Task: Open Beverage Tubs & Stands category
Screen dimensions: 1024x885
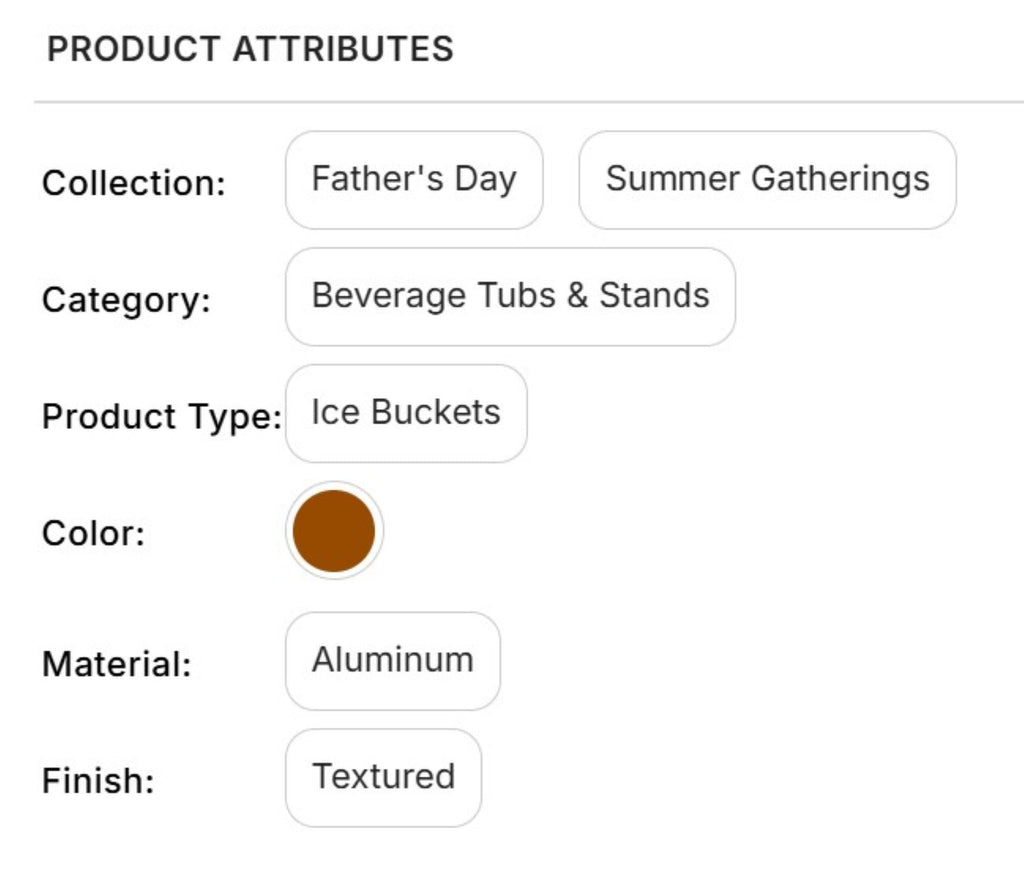Action: point(510,297)
